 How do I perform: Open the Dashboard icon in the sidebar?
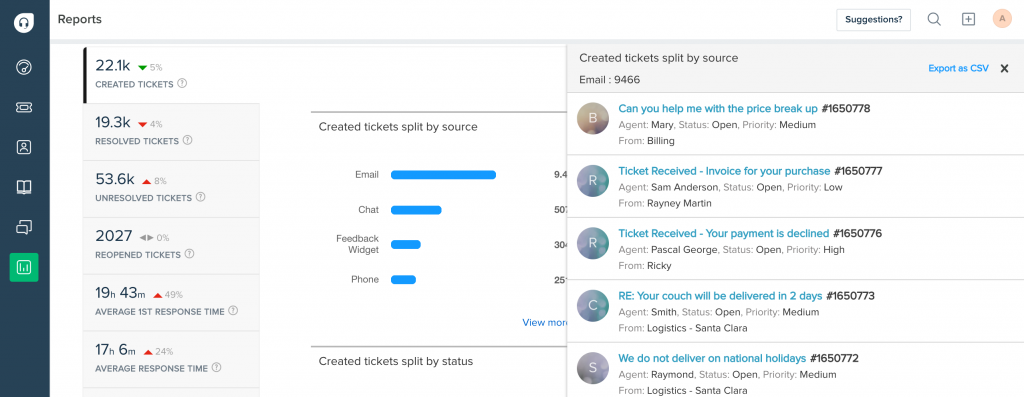(24, 67)
